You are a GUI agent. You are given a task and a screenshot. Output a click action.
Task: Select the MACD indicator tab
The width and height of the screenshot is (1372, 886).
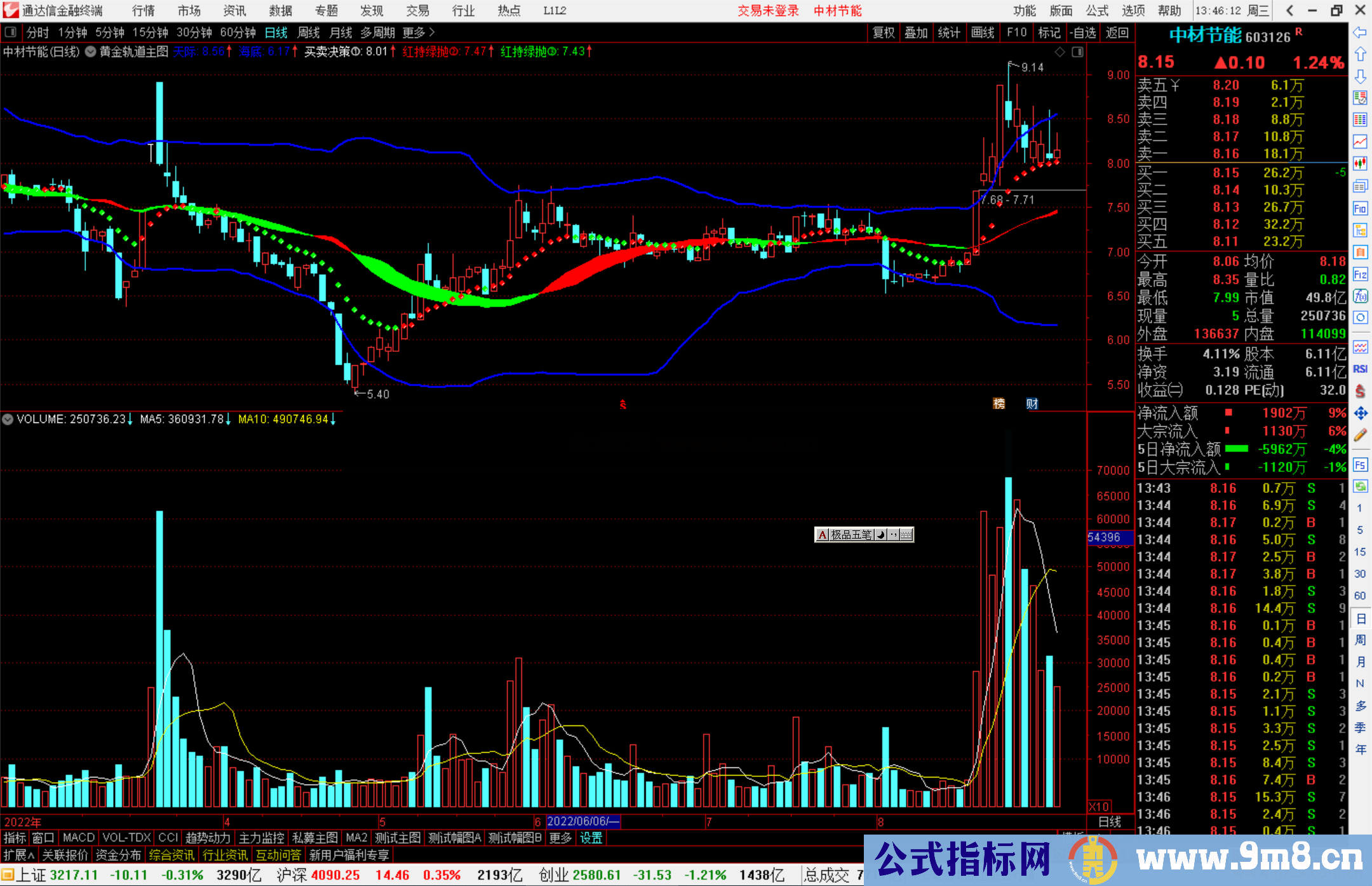(79, 838)
